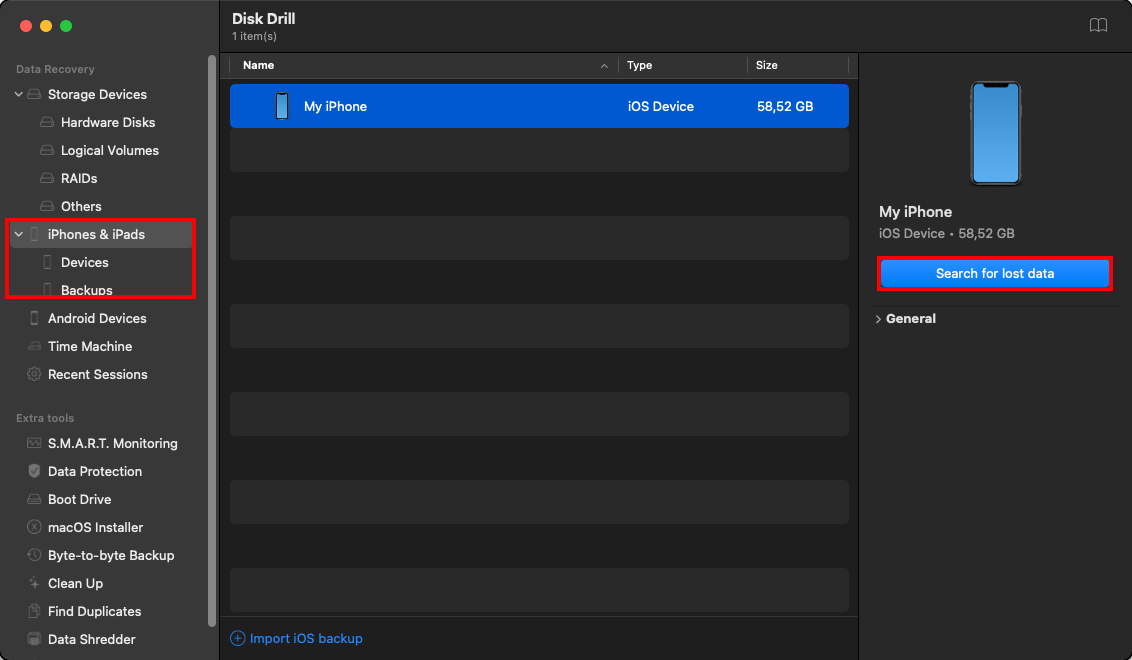Open Time Machine recovery
1132x660 pixels.
tap(90, 347)
